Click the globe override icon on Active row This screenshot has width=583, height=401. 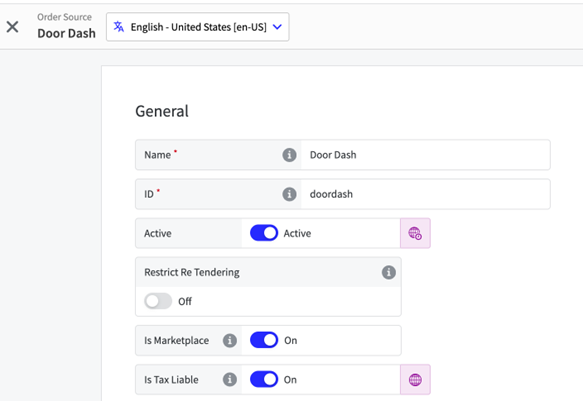[x=415, y=233]
